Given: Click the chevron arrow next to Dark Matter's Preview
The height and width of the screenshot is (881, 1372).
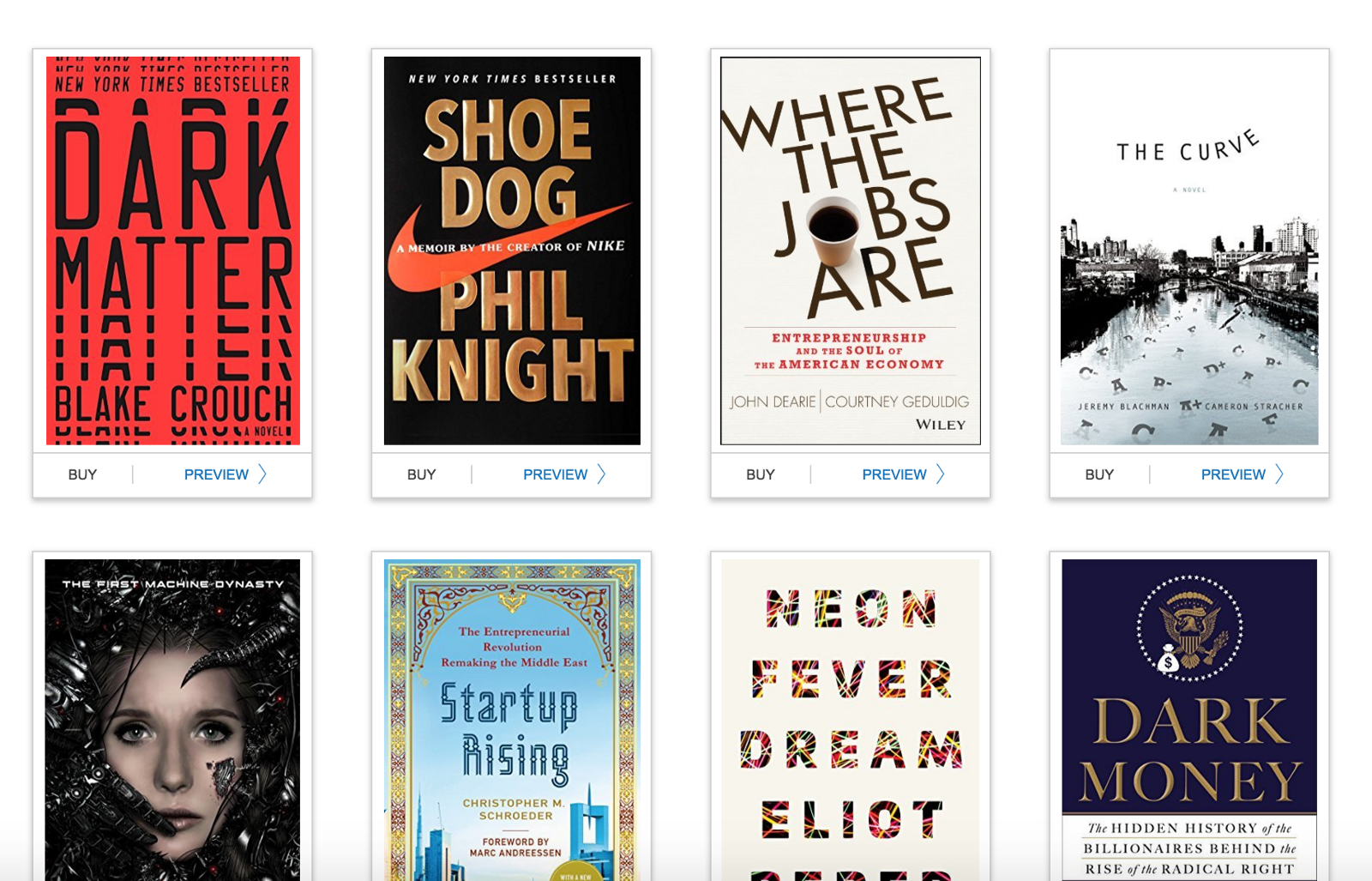Looking at the screenshot, I should 262,474.
